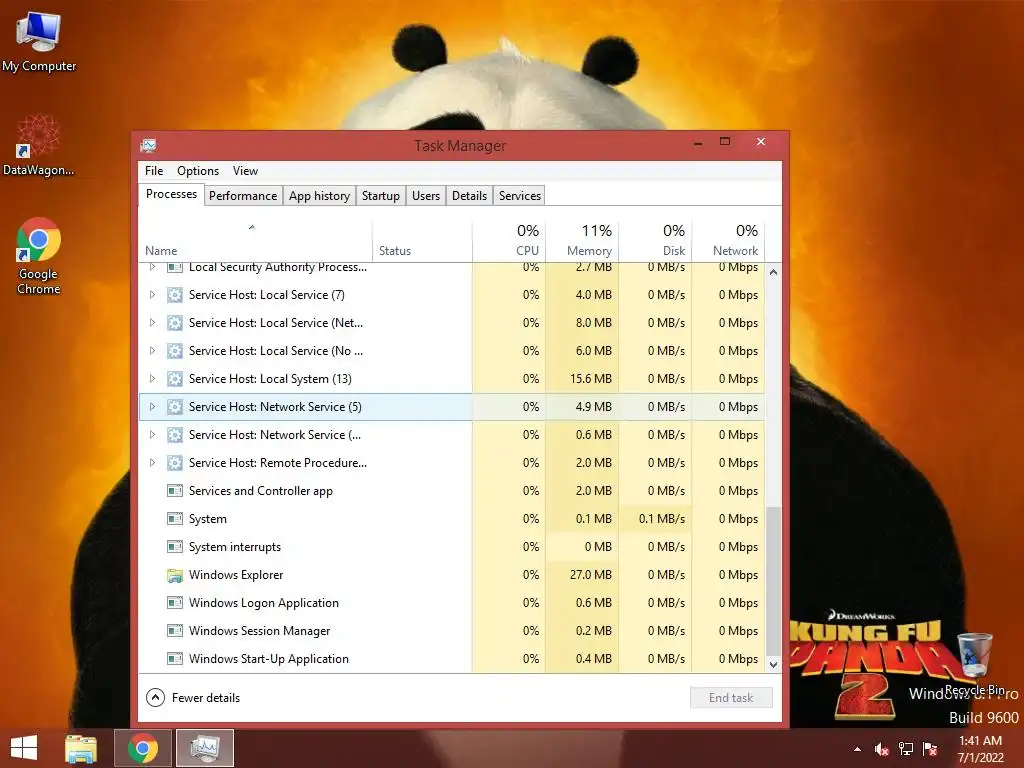The width and height of the screenshot is (1024, 768).
Task: Launch Google Chrome from desktop icon
Action: coord(38,255)
